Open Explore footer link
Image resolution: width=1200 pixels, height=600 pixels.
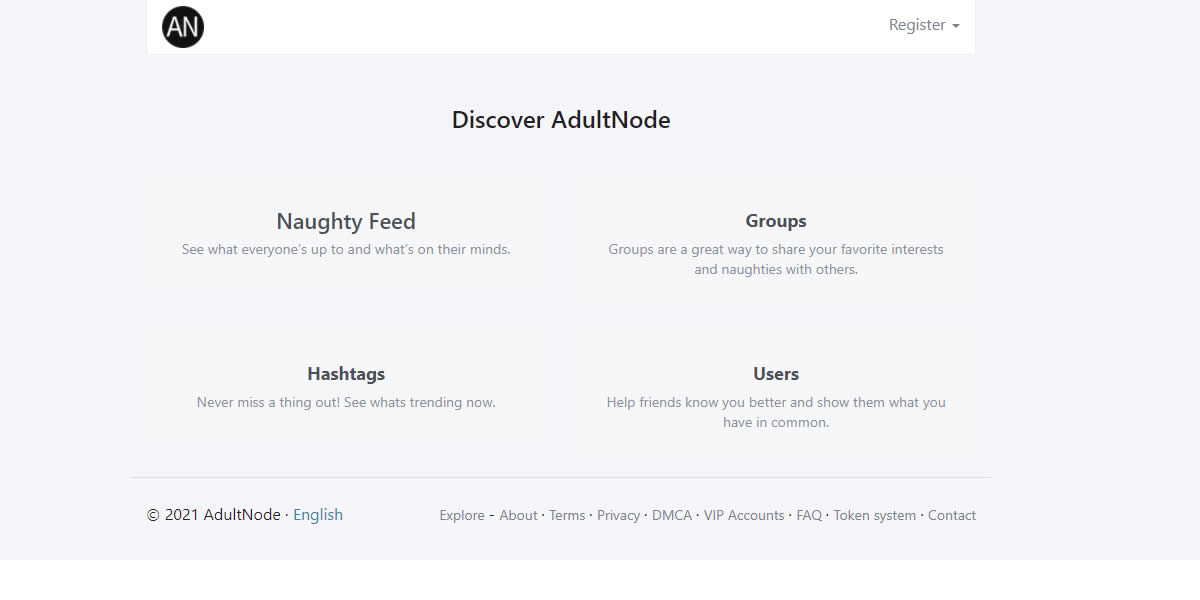[x=462, y=516]
